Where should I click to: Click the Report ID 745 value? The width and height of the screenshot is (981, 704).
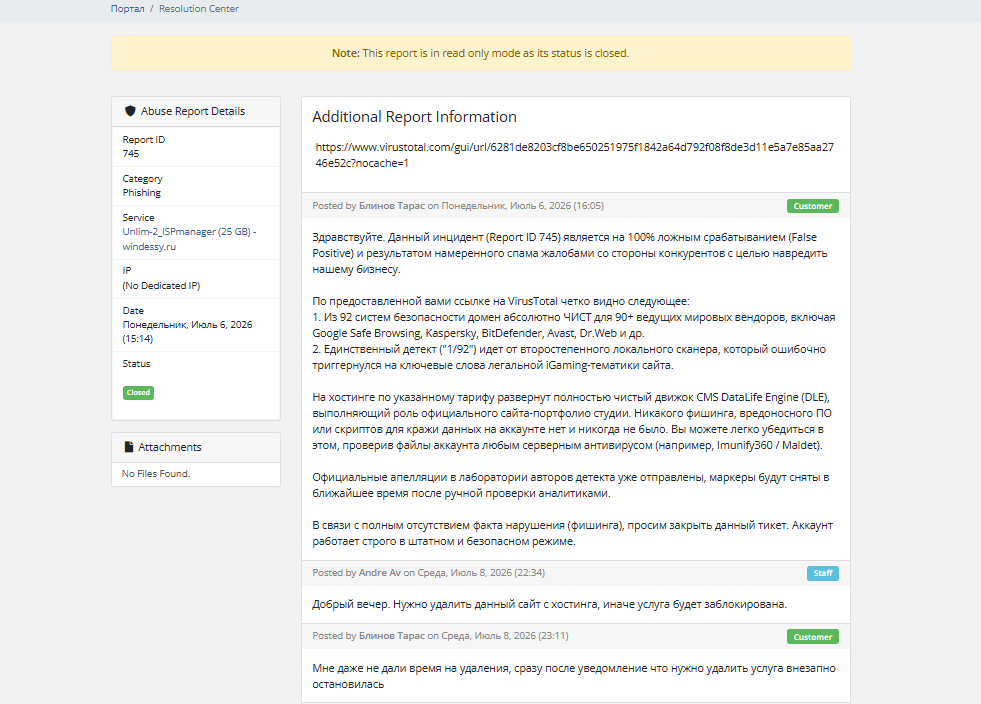click(131, 154)
